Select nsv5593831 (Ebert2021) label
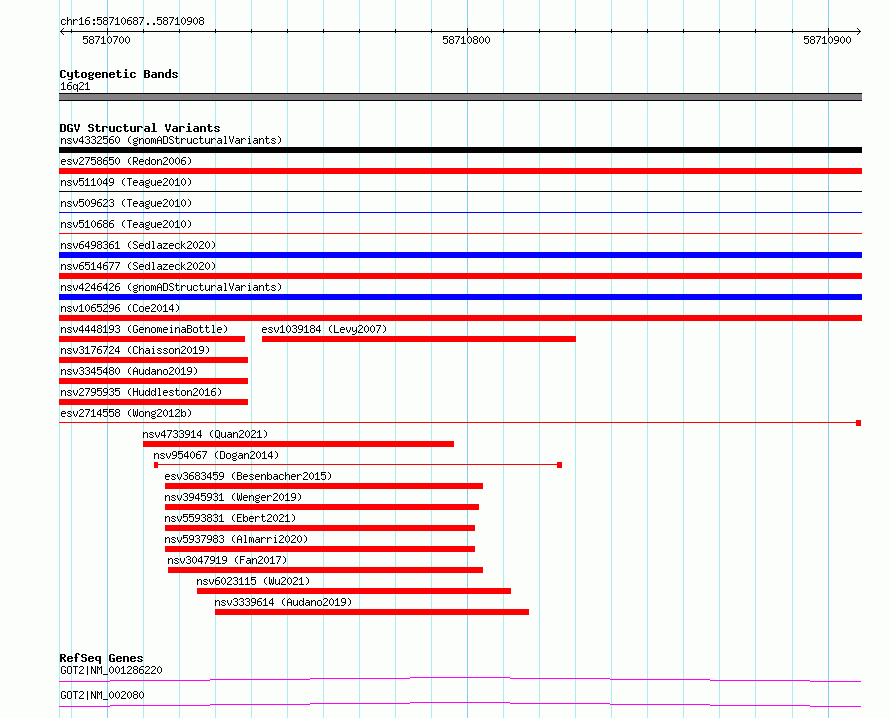890x718 pixels. pyautogui.click(x=230, y=518)
